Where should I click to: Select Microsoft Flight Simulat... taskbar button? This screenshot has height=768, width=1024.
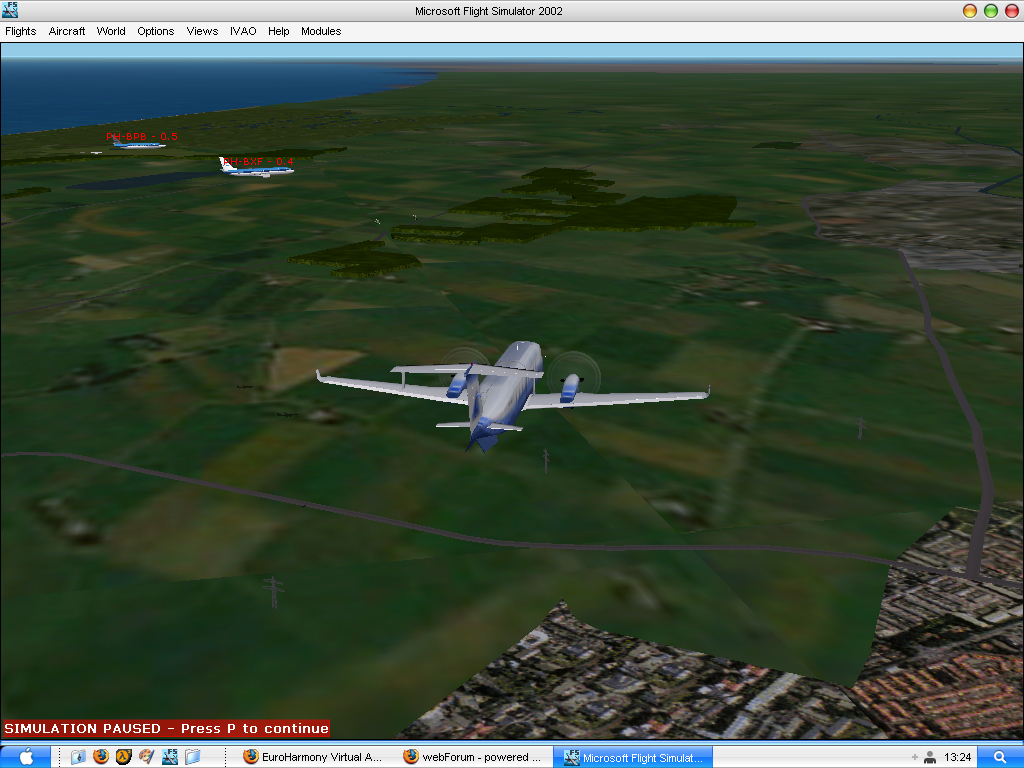point(633,758)
